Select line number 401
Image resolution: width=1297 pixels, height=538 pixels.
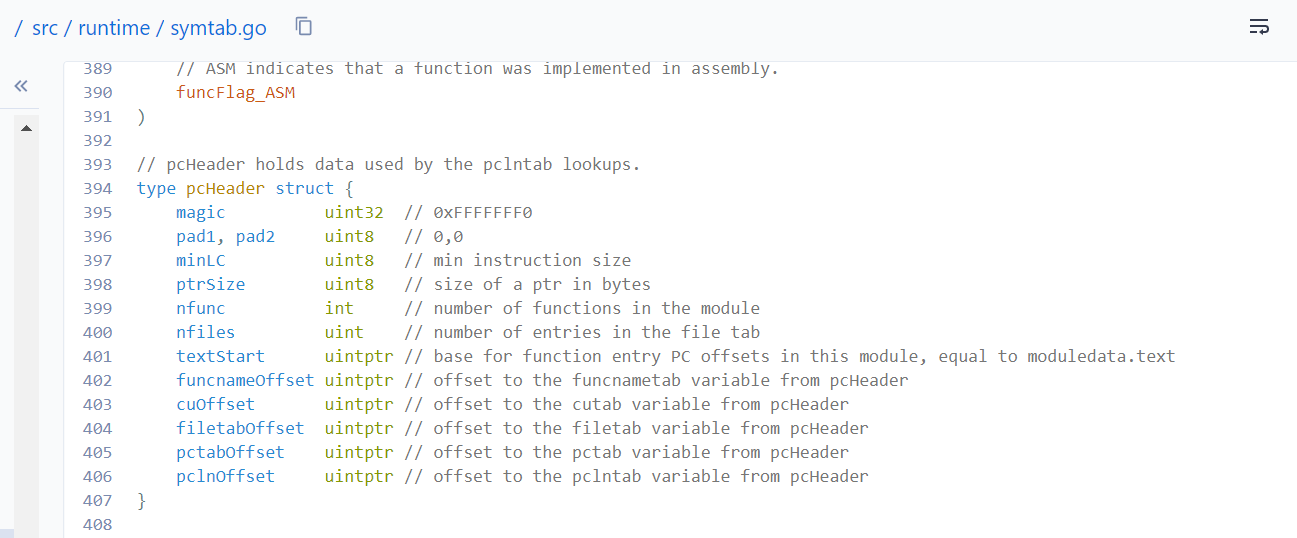[x=97, y=356]
